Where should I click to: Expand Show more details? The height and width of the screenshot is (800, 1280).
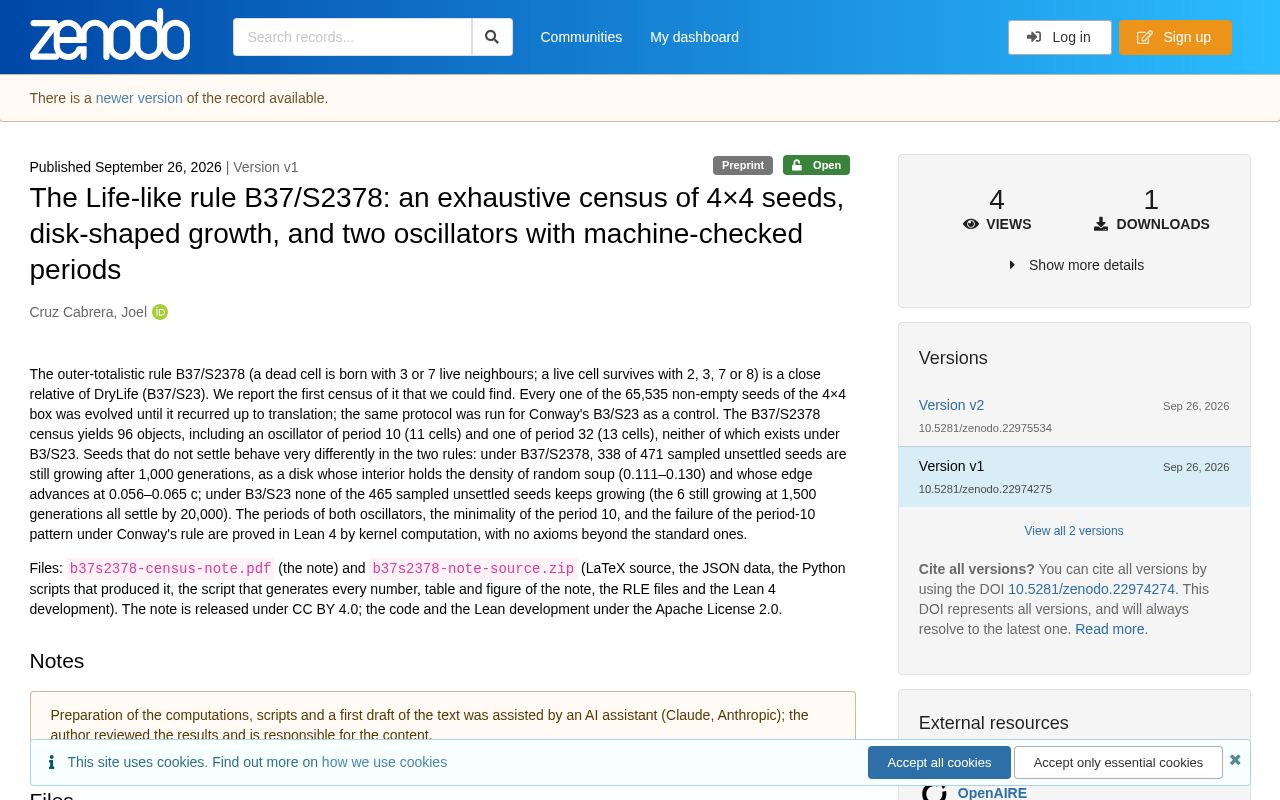(x=1076, y=265)
